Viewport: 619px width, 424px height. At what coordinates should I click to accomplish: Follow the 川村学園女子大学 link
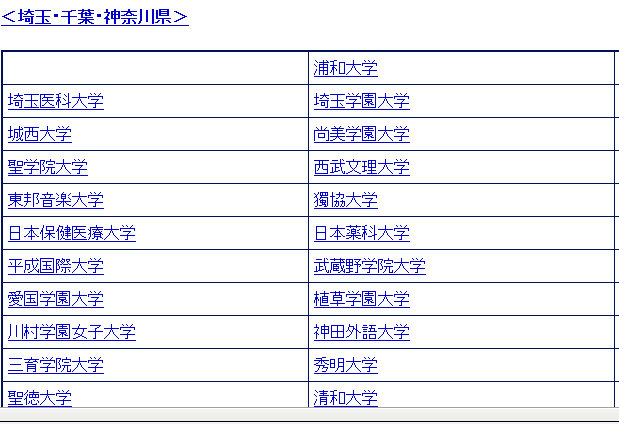pyautogui.click(x=72, y=332)
